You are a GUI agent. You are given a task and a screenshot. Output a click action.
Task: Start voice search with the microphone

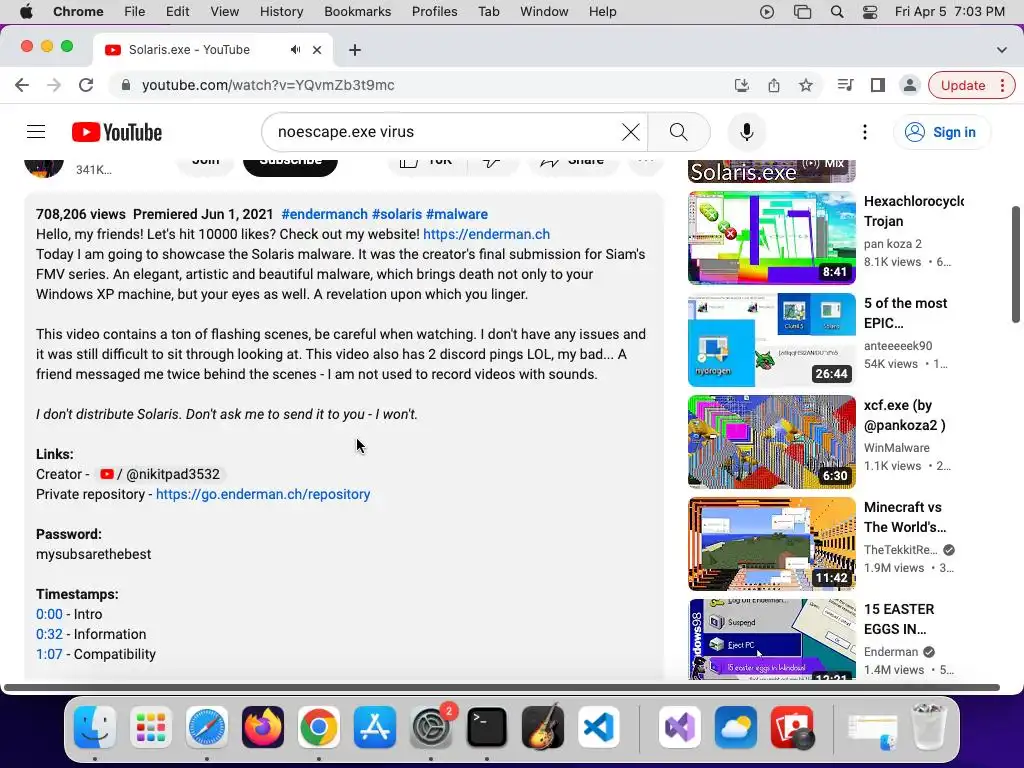[746, 132]
